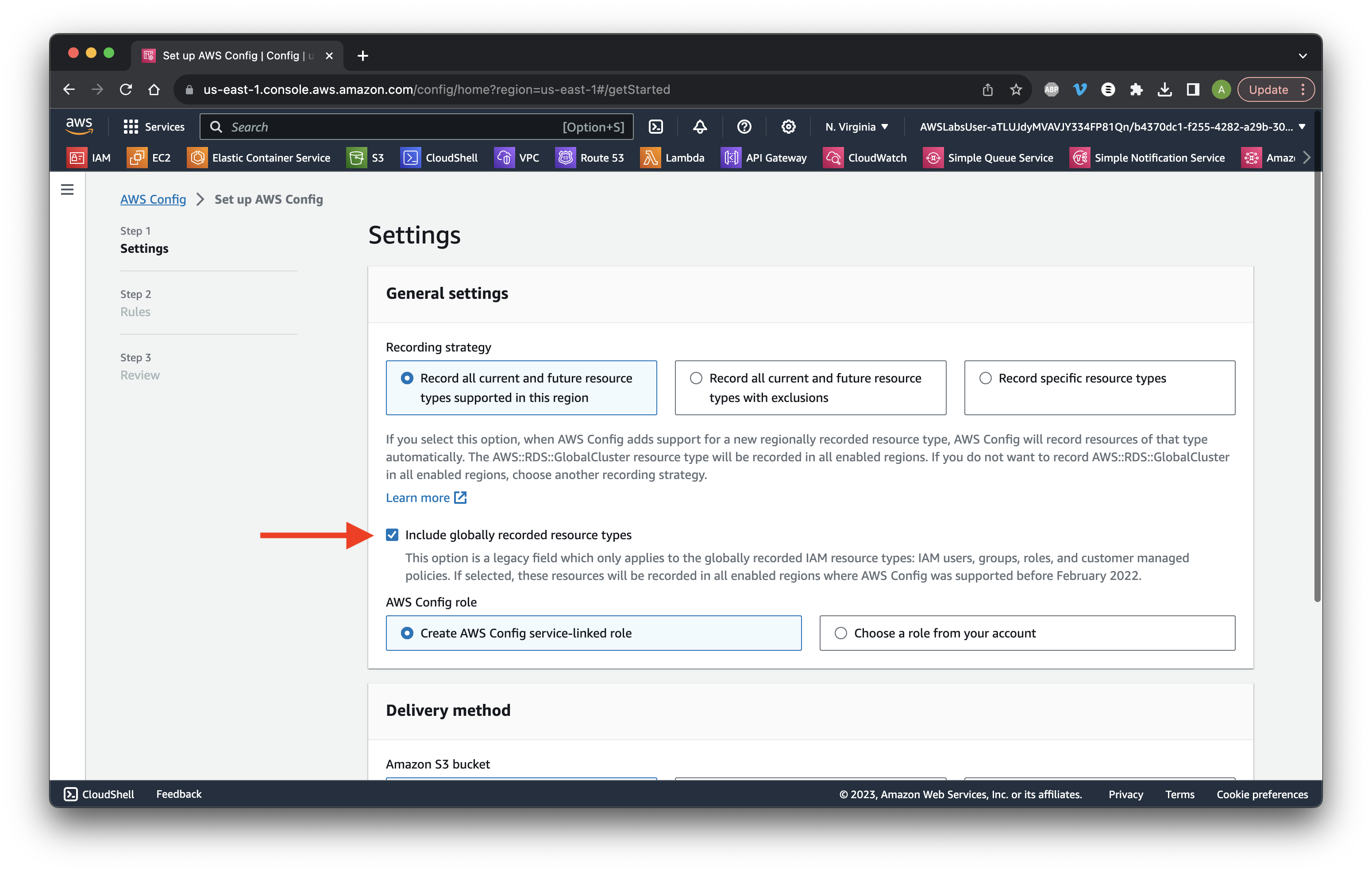Click the browser home button
The width and height of the screenshot is (1372, 873).
coord(154,89)
